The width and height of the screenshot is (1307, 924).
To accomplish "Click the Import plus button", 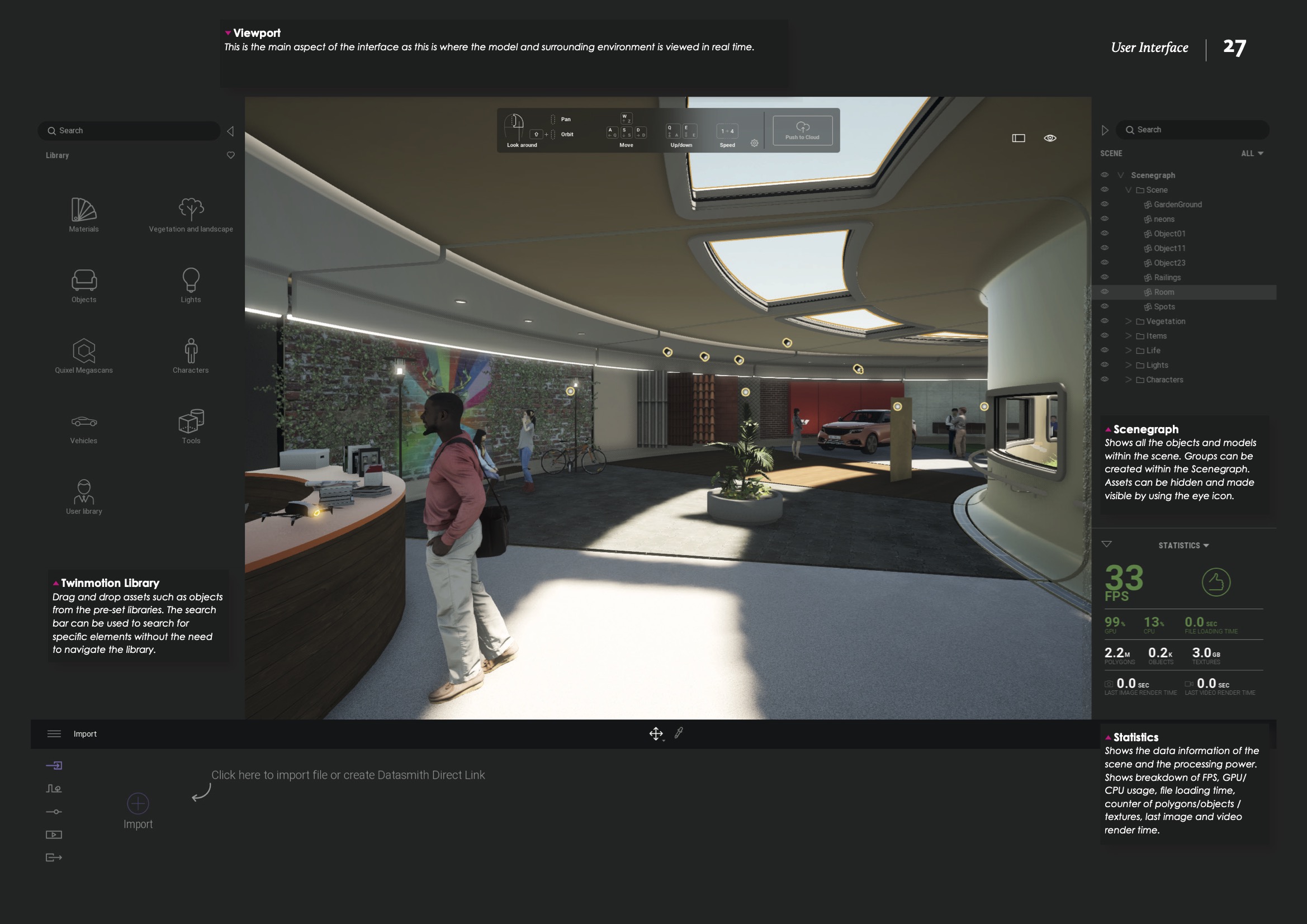I will coord(138,803).
